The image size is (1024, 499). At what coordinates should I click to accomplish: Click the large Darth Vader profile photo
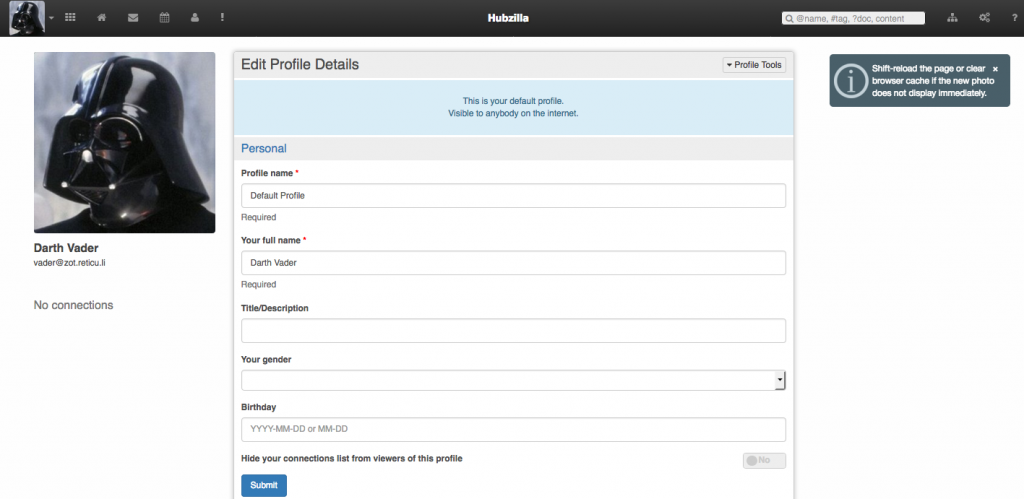coord(124,142)
